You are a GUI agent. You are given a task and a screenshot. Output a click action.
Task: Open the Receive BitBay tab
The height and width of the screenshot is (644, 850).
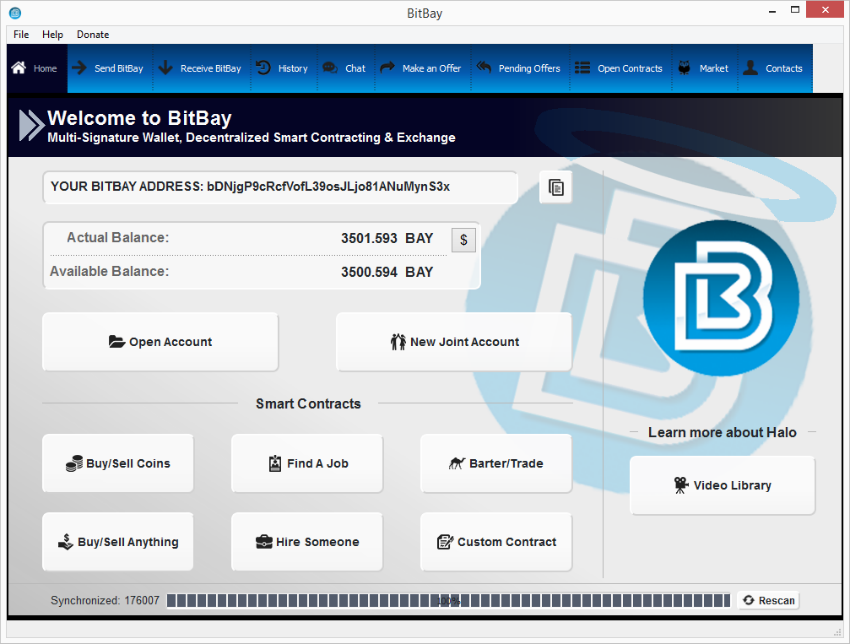click(201, 68)
